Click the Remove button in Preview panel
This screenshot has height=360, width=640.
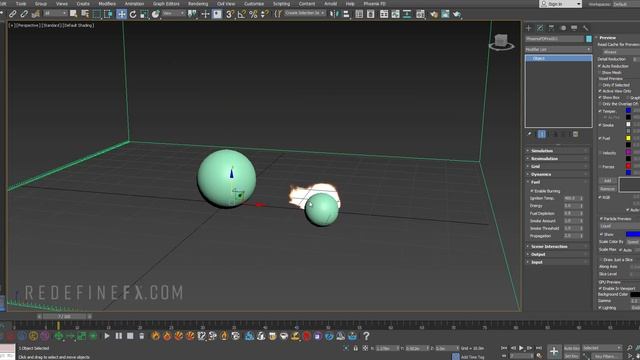607,189
